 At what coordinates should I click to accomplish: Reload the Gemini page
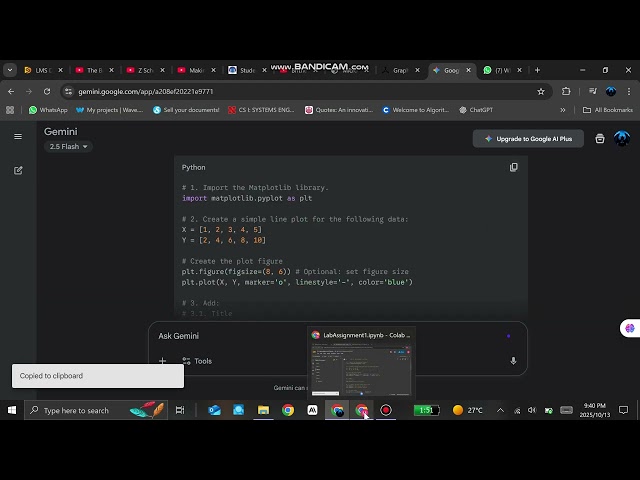click(47, 91)
